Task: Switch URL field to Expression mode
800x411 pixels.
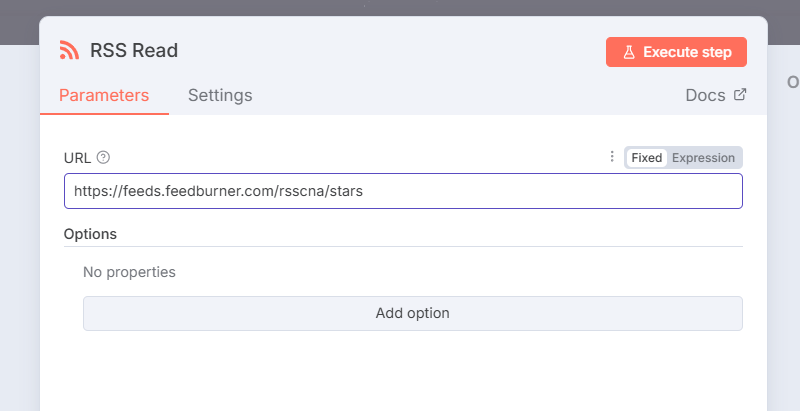Action: click(x=703, y=158)
